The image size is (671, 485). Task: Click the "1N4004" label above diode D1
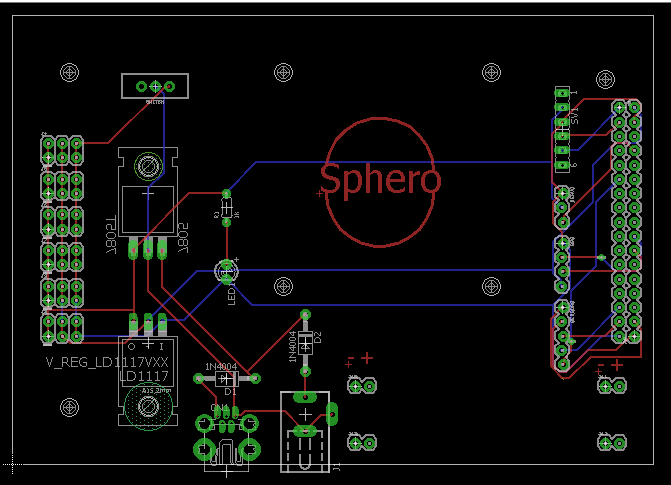[x=221, y=366]
